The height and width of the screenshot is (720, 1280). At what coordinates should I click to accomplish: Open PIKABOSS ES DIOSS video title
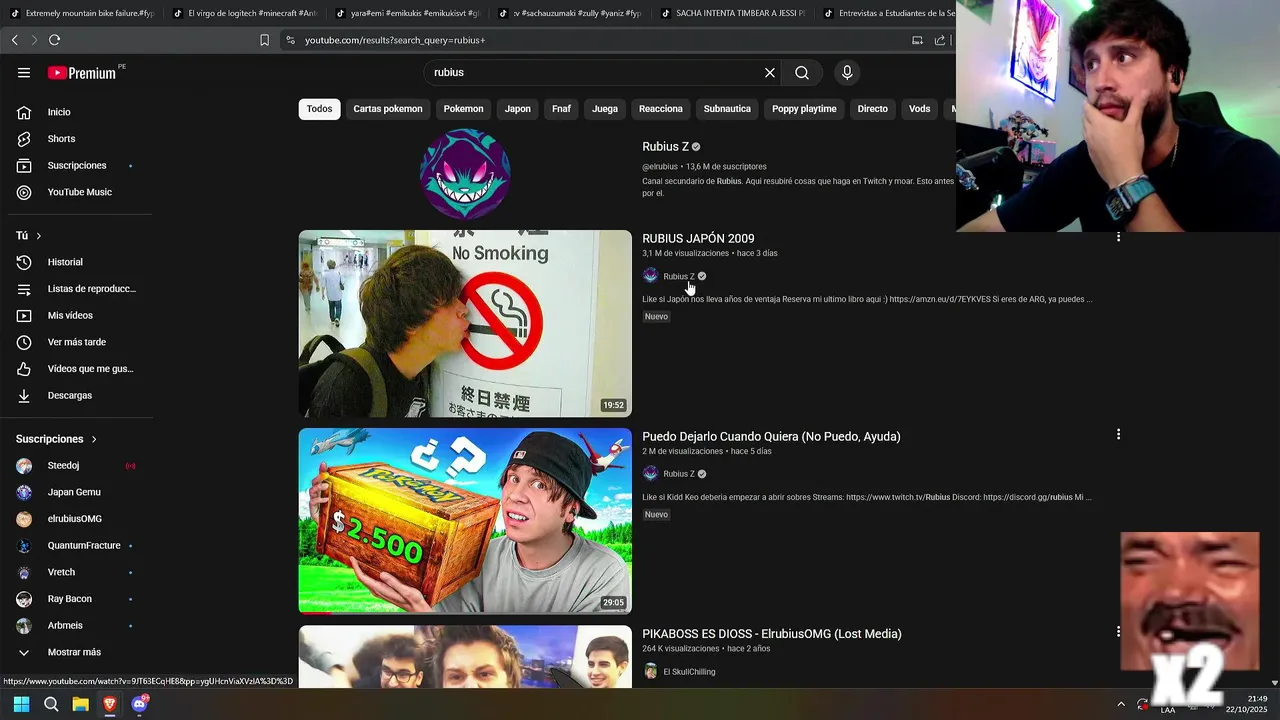coord(772,634)
